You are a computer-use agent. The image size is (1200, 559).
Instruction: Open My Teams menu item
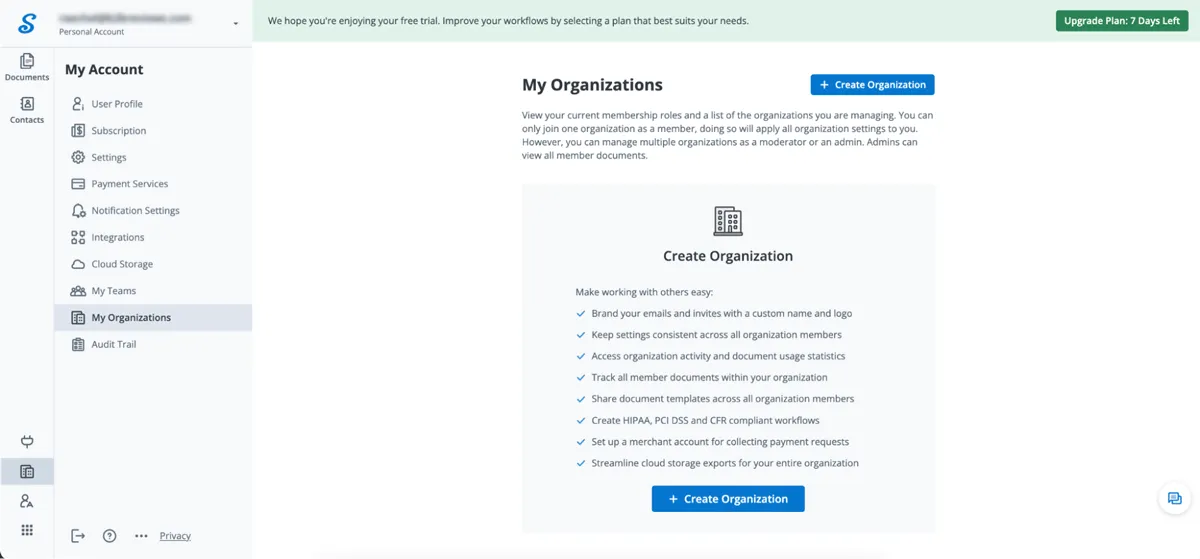click(x=153, y=291)
